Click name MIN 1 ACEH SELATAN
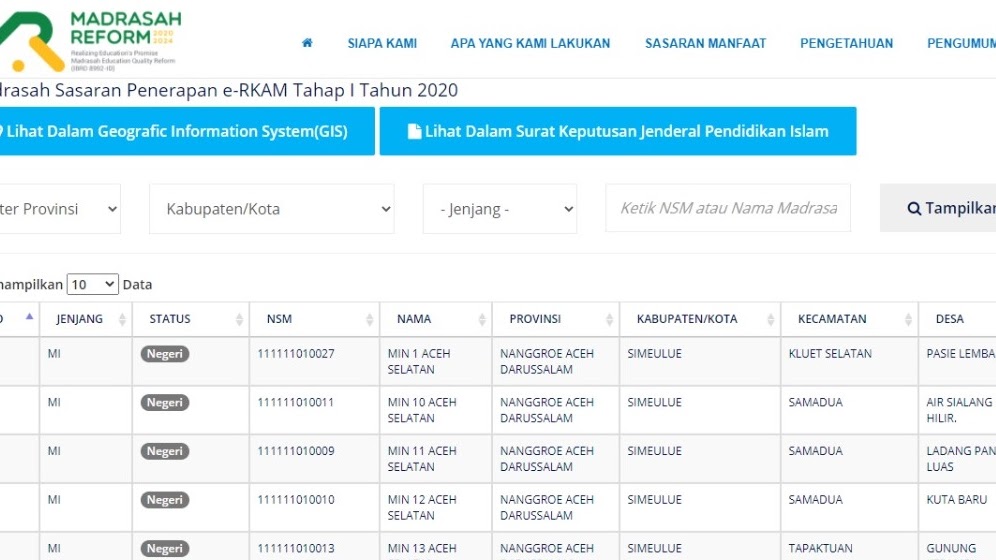The width and height of the screenshot is (996, 560). click(x=419, y=361)
